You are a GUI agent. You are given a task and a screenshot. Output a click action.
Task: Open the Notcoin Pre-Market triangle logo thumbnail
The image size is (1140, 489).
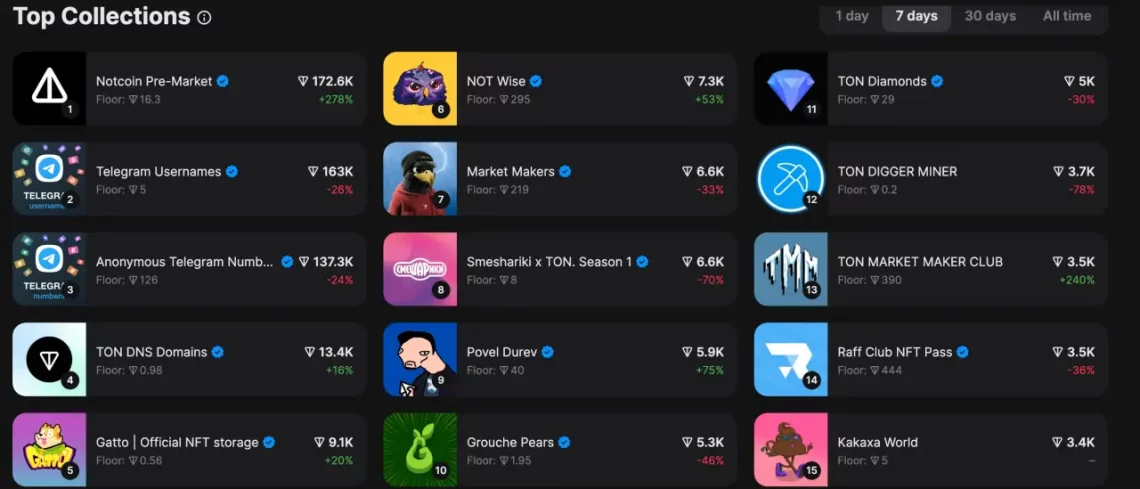(x=49, y=88)
